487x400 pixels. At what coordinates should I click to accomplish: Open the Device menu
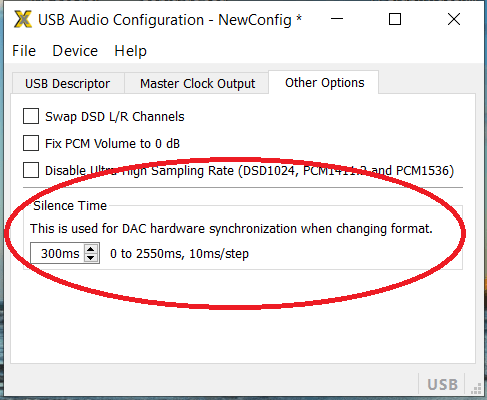(x=75, y=51)
